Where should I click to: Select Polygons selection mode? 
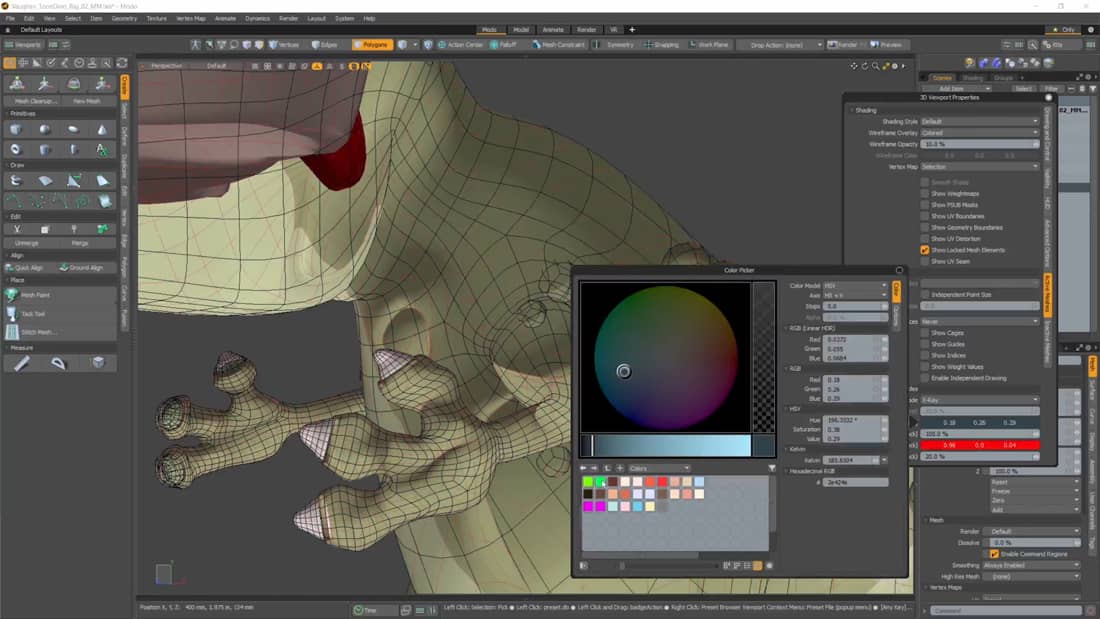372,44
